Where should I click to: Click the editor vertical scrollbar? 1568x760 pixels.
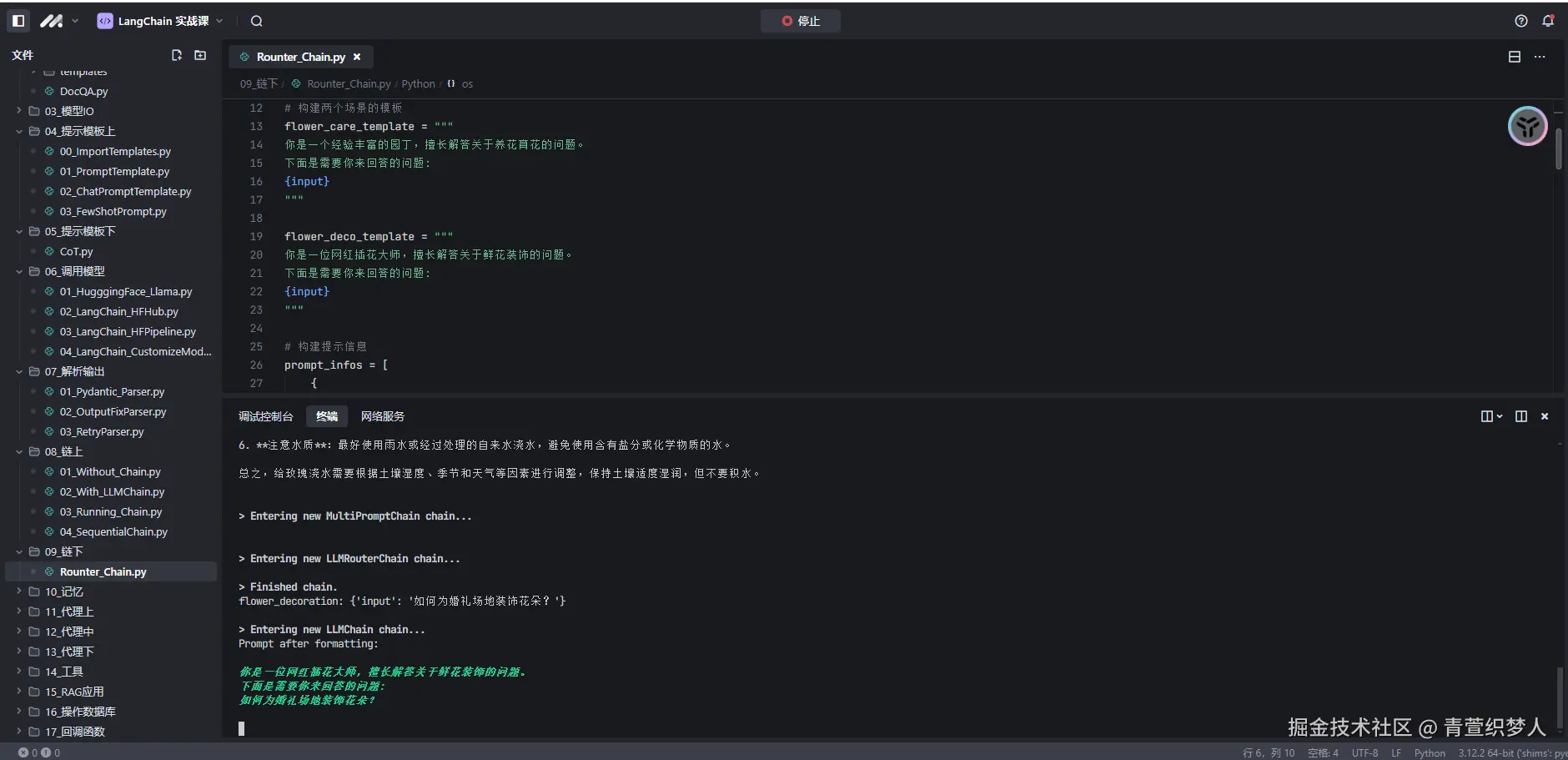click(x=1558, y=148)
